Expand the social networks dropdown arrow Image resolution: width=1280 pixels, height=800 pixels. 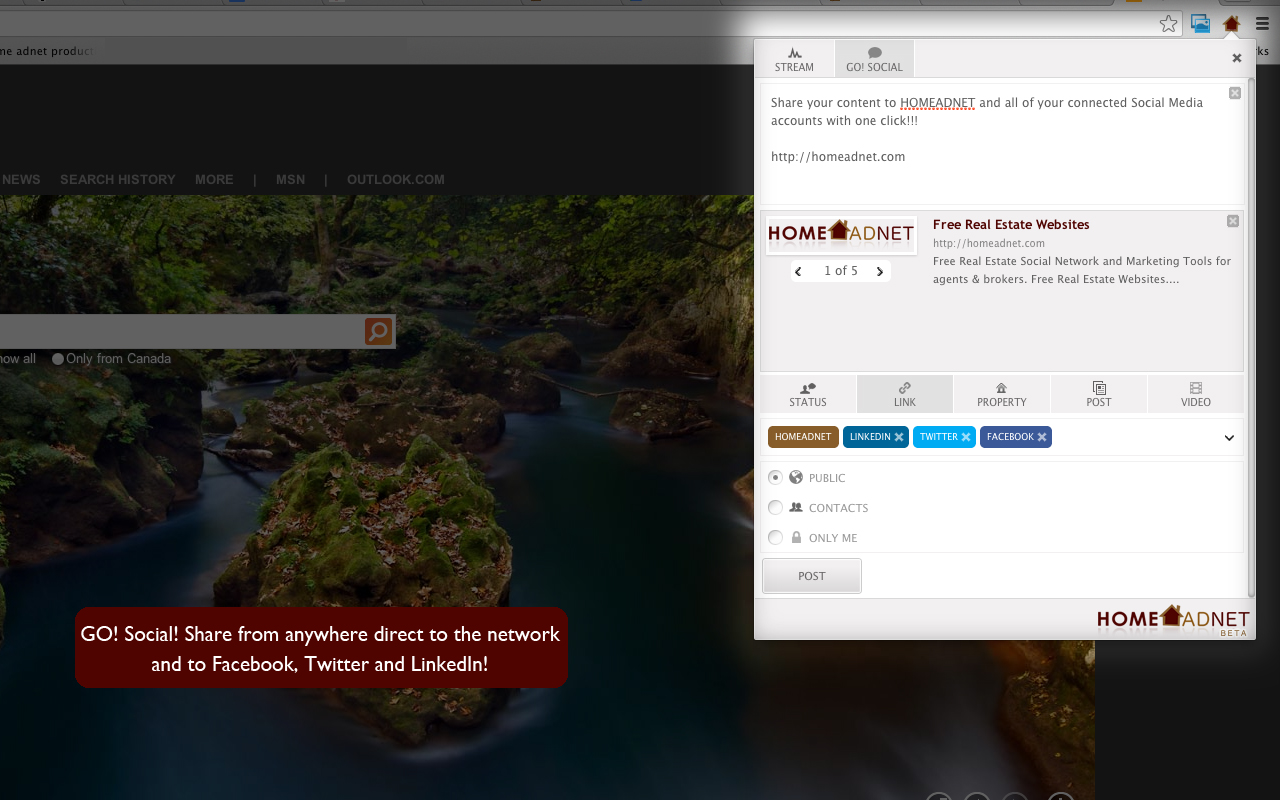[1230, 438]
